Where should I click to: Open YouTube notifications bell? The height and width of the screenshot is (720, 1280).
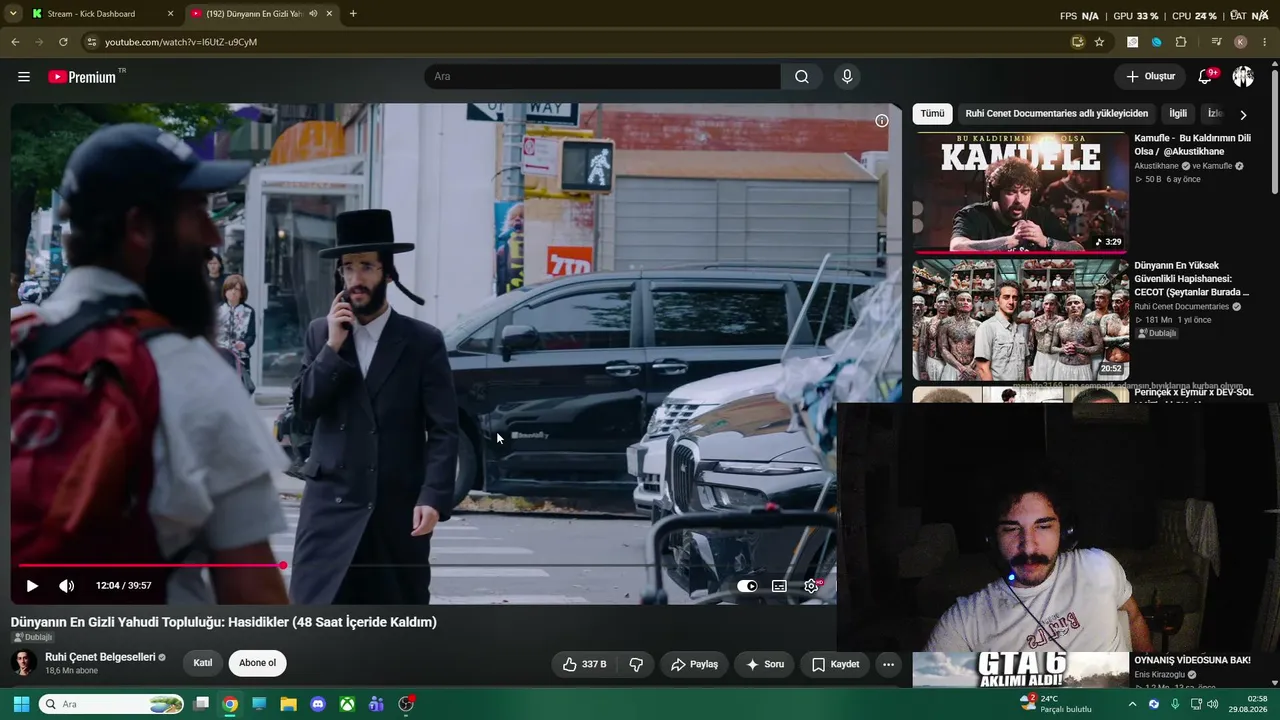[1206, 77]
